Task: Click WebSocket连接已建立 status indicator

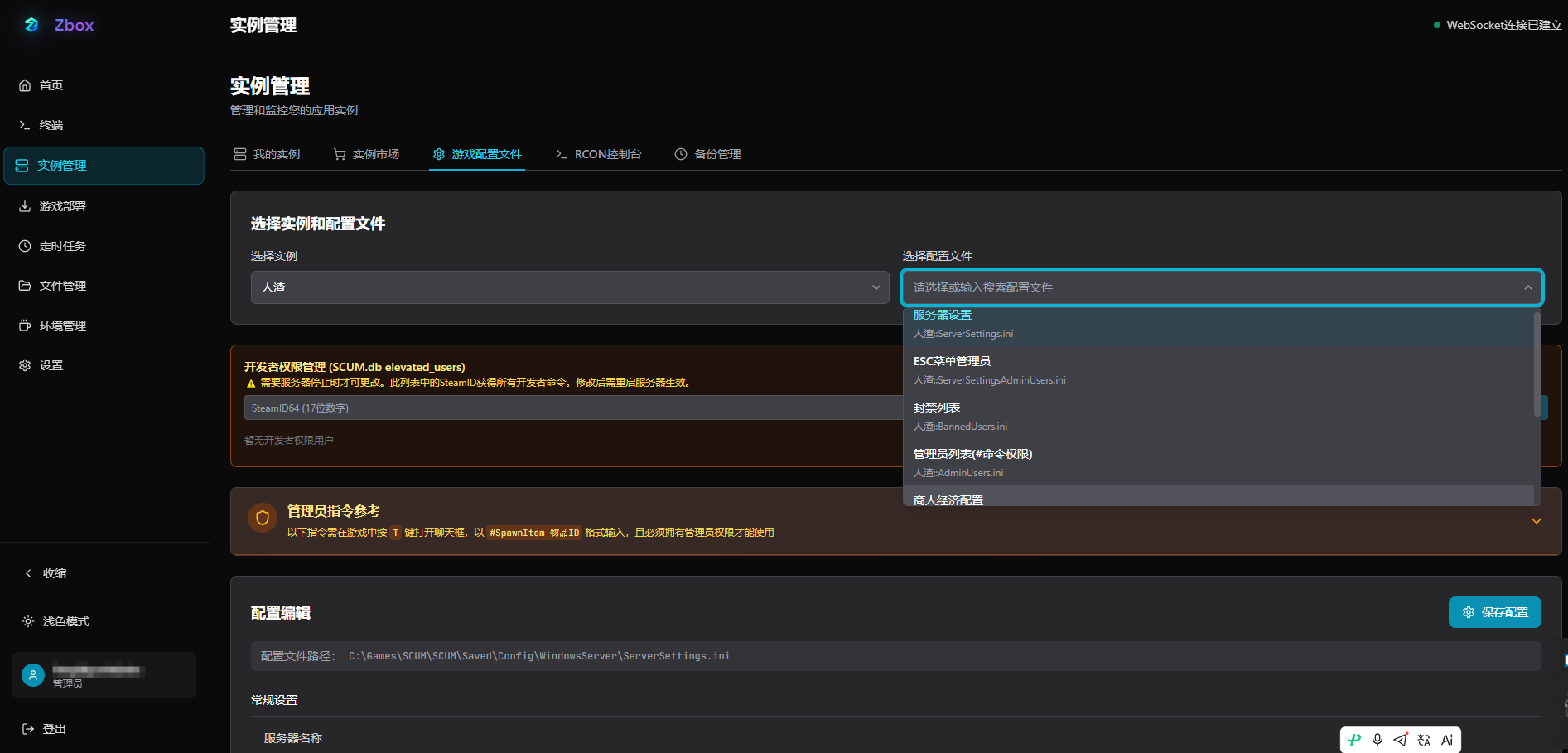Action: tap(1498, 25)
